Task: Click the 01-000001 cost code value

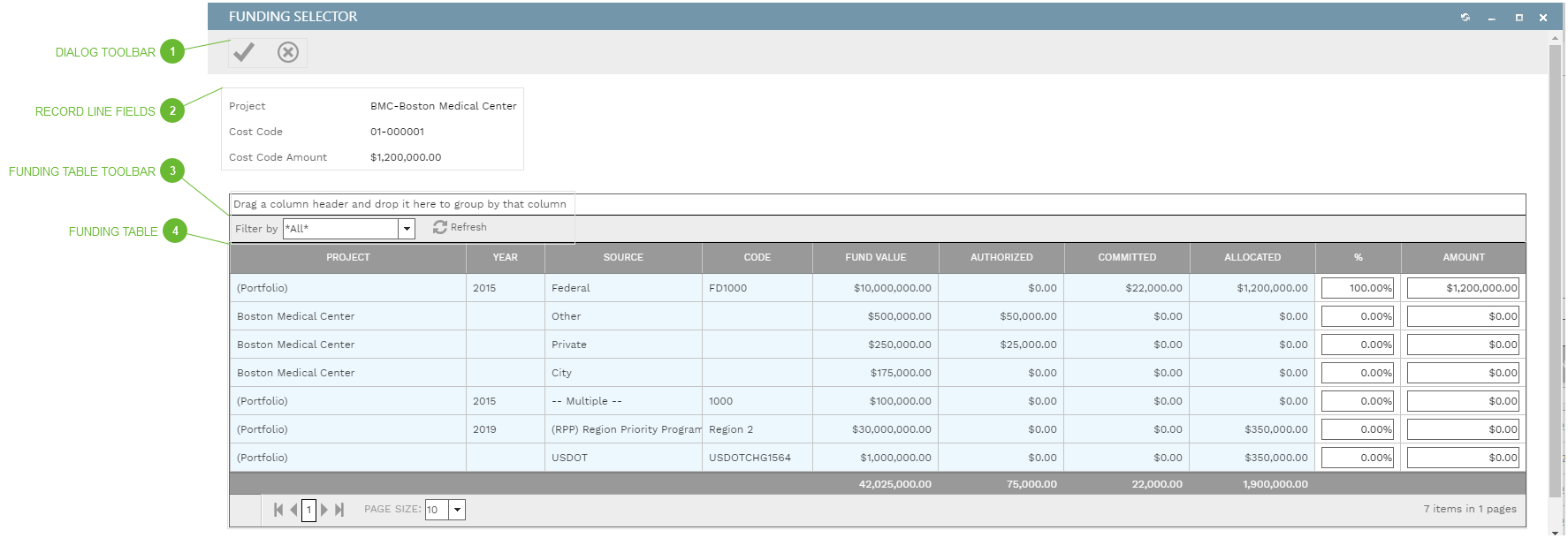Action: 397,132
